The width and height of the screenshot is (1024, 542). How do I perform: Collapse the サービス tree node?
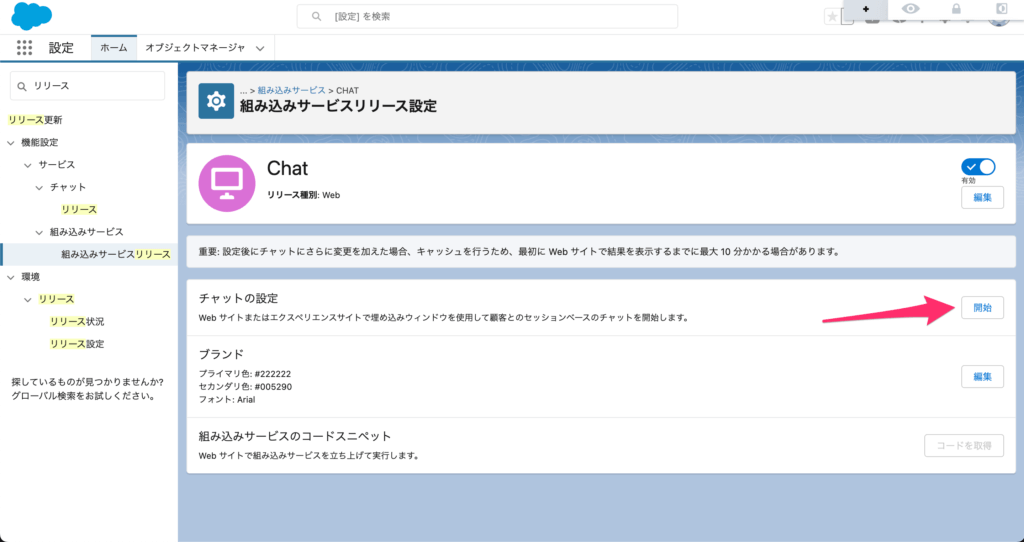coord(27,165)
